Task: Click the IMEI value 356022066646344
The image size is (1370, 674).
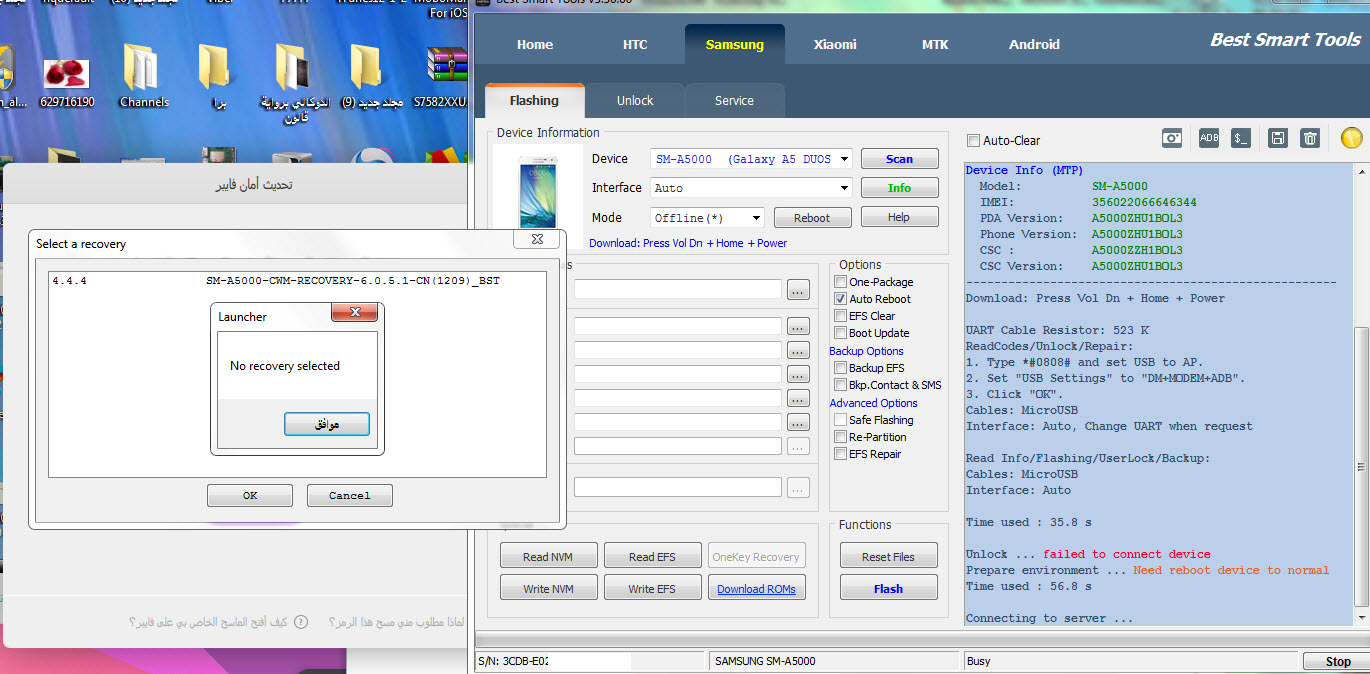Action: click(x=1144, y=202)
